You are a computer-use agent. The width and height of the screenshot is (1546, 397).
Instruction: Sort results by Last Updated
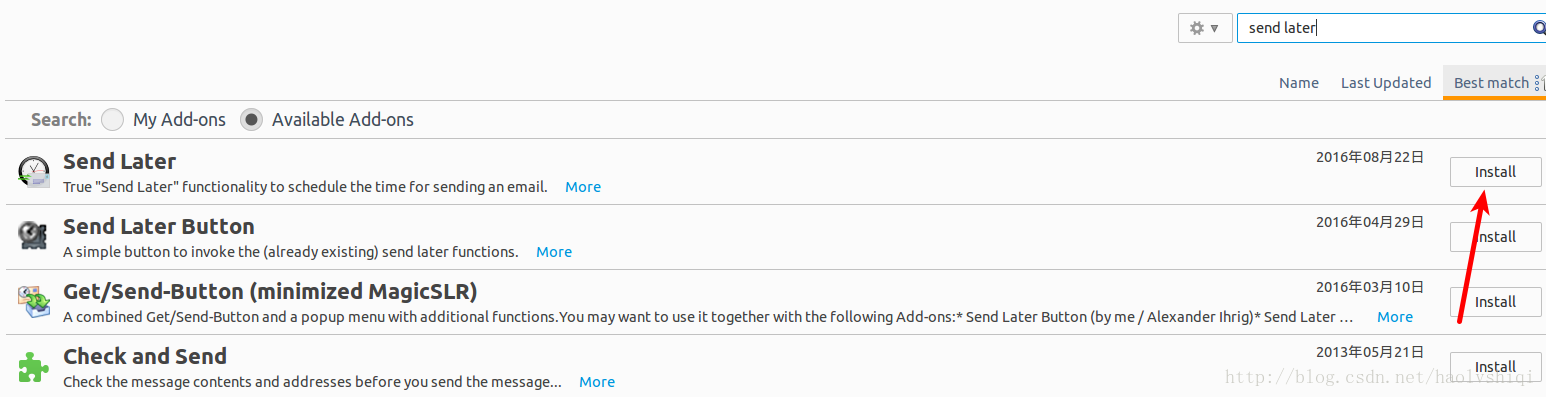[x=1386, y=83]
